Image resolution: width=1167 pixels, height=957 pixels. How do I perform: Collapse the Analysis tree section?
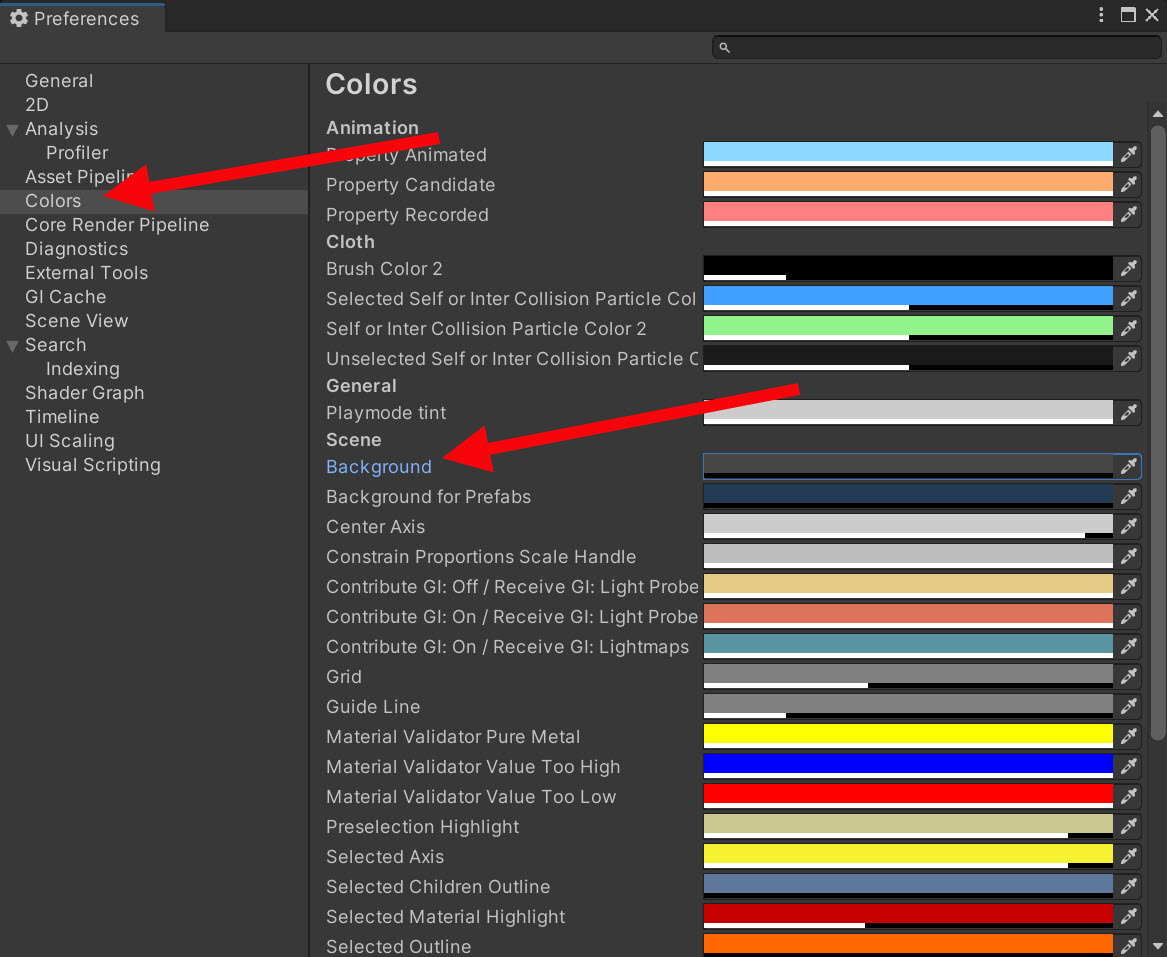(13, 129)
